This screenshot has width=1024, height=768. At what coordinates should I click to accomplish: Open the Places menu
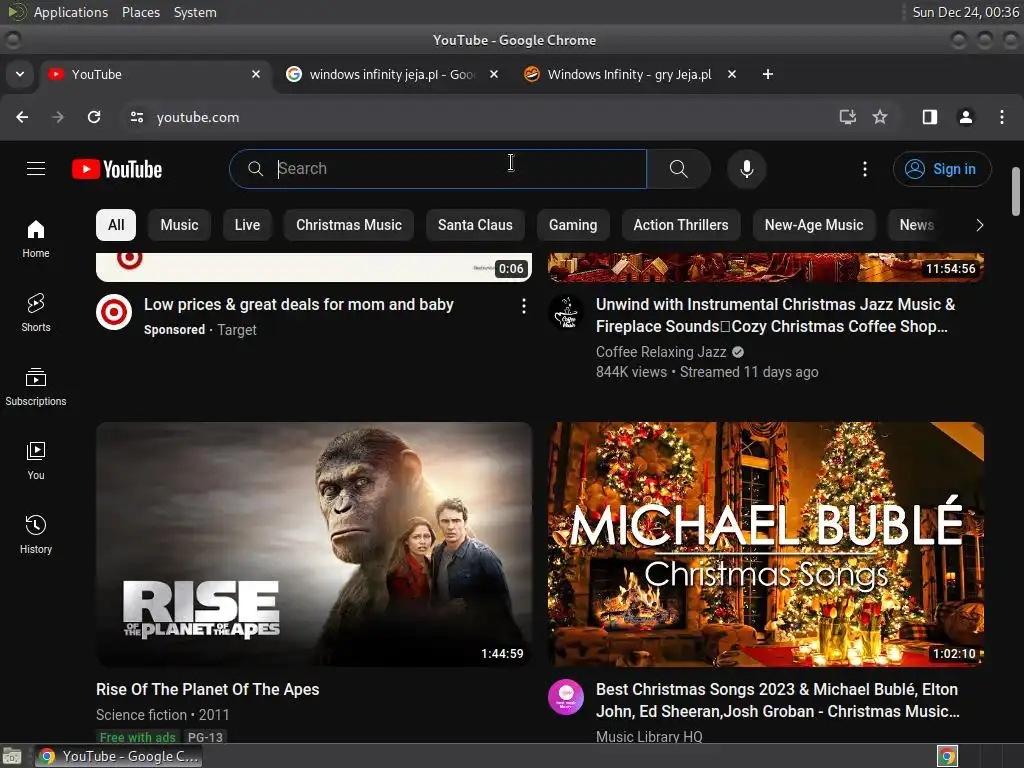pos(141,12)
